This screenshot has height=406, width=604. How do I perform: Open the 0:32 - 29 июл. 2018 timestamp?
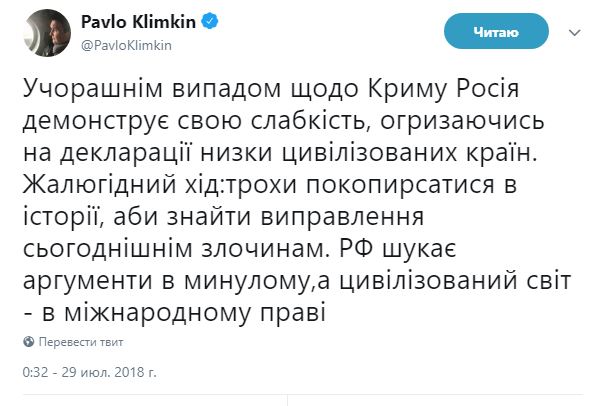click(92, 372)
